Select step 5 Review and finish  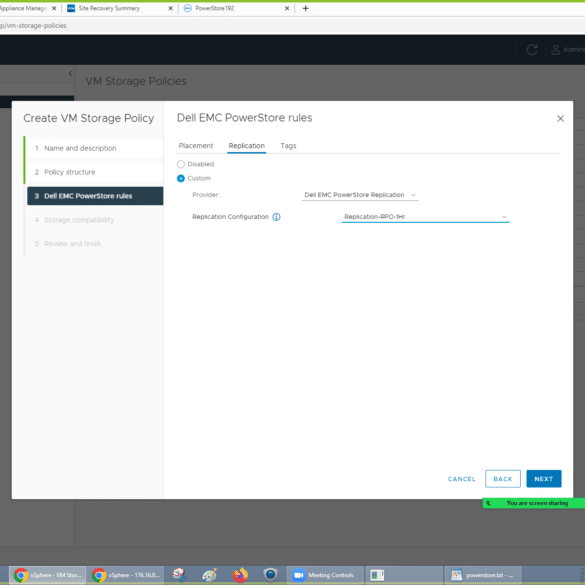pyautogui.click(x=95, y=244)
